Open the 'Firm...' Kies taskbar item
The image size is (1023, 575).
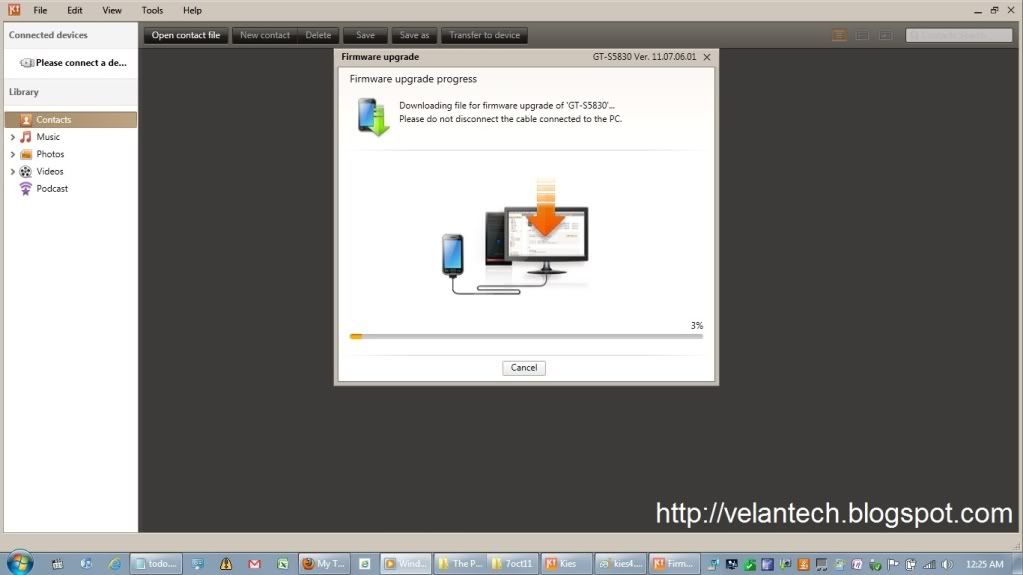673,564
